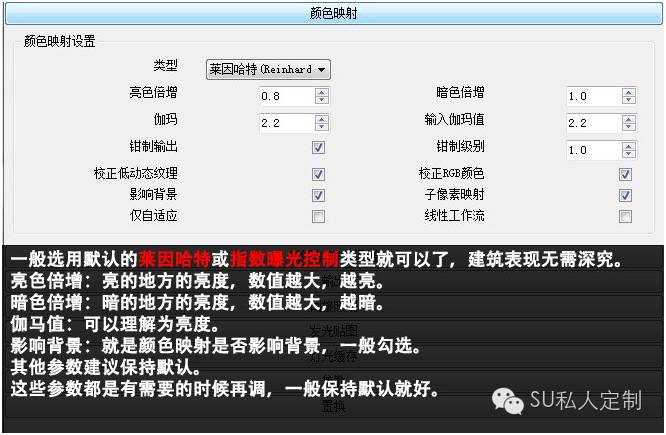Click the 类型 label
This screenshot has width=666, height=435.
(165, 65)
